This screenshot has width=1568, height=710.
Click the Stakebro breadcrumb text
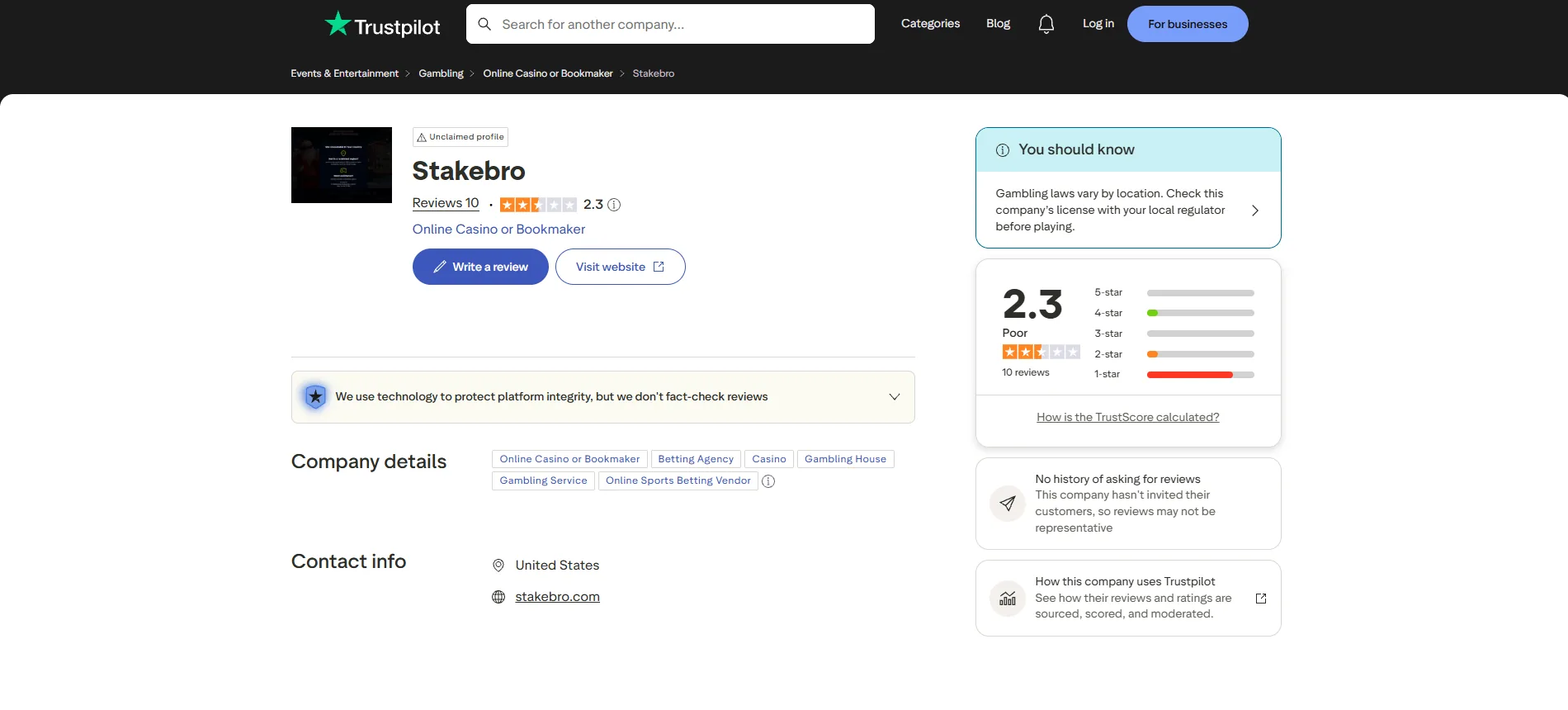click(x=654, y=73)
